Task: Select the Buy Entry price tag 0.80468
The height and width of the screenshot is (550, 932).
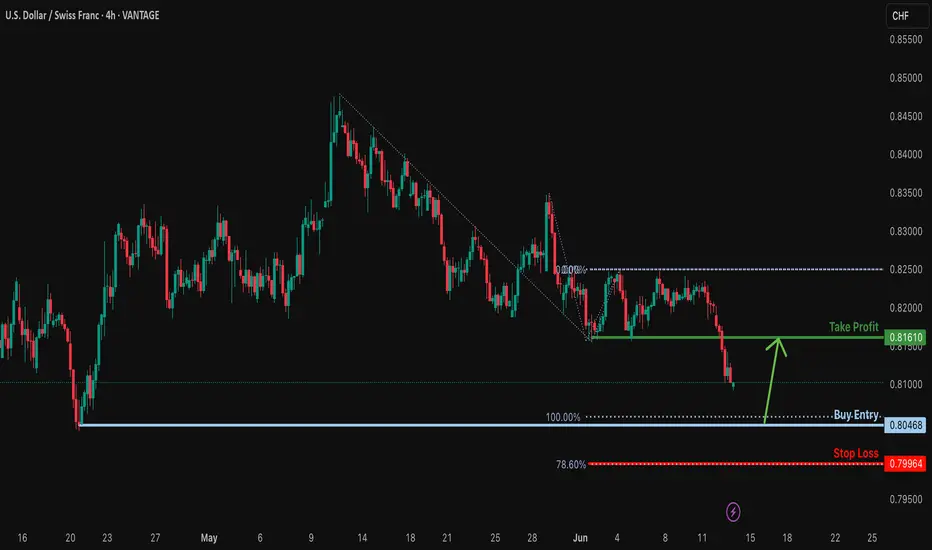Action: [x=905, y=425]
